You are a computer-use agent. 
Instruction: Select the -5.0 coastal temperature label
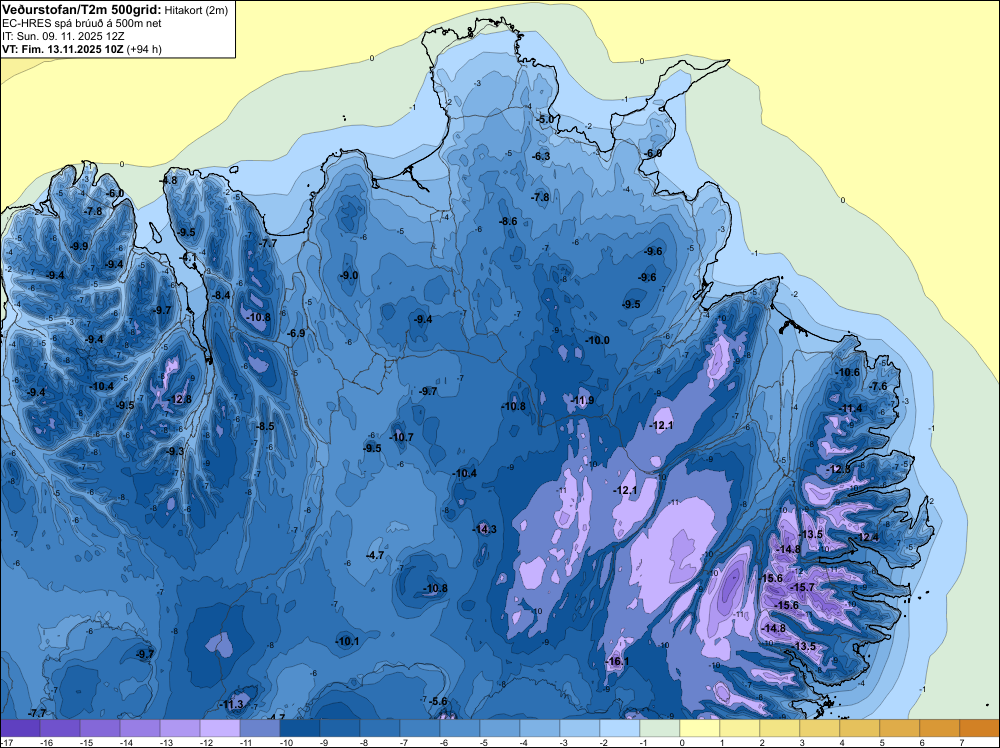(x=545, y=120)
